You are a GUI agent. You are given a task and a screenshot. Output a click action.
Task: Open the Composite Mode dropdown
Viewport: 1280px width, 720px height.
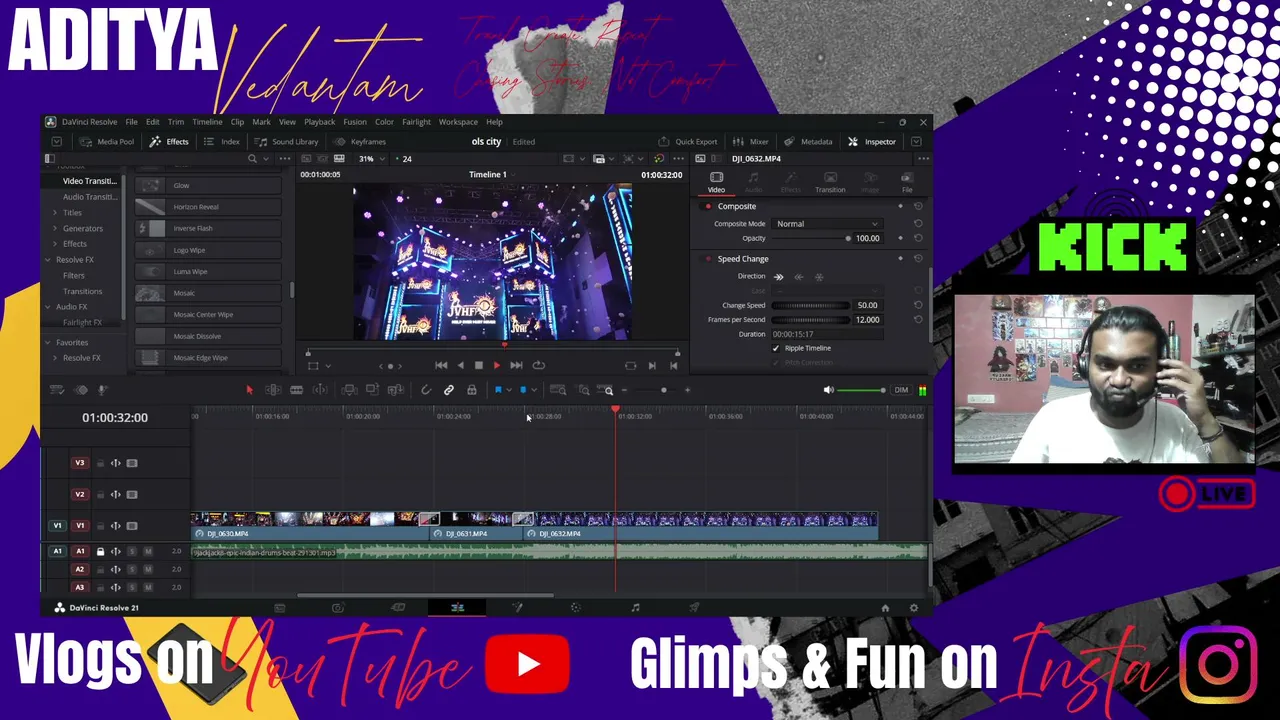pyautogui.click(x=827, y=224)
